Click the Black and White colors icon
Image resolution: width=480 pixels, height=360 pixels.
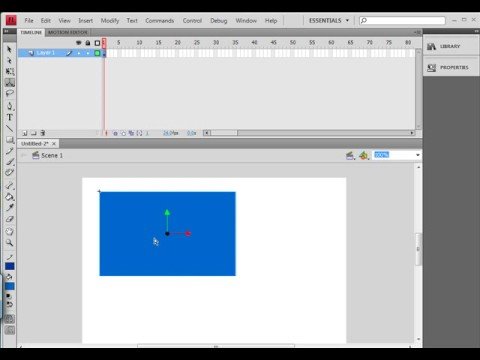(x=9, y=296)
